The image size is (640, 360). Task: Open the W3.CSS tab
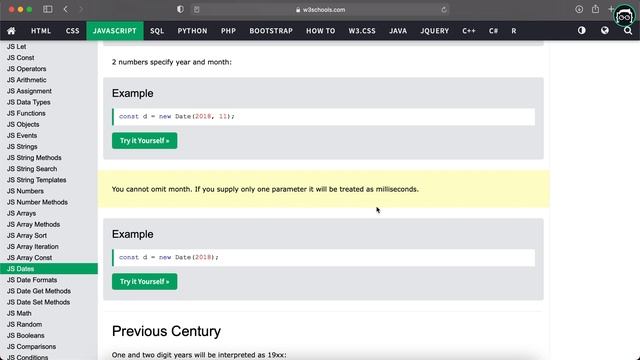(362, 31)
